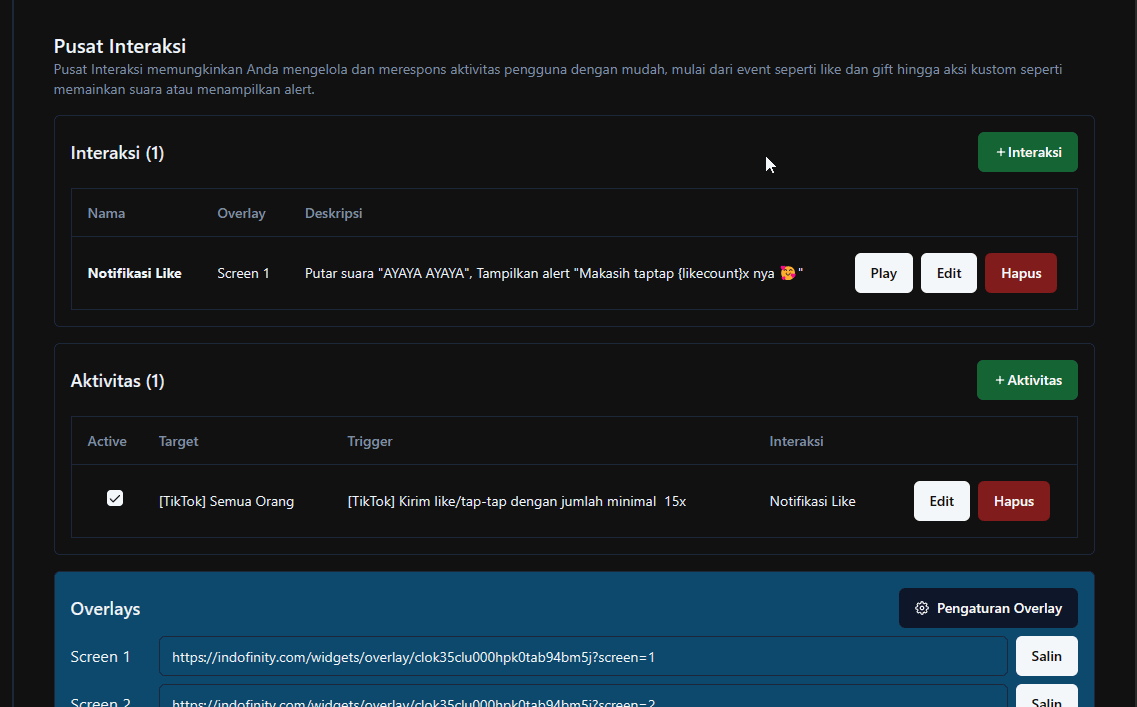Viewport: 1137px width, 707px height.
Task: Edit the Notifikasi Like interaction
Action: (948, 273)
